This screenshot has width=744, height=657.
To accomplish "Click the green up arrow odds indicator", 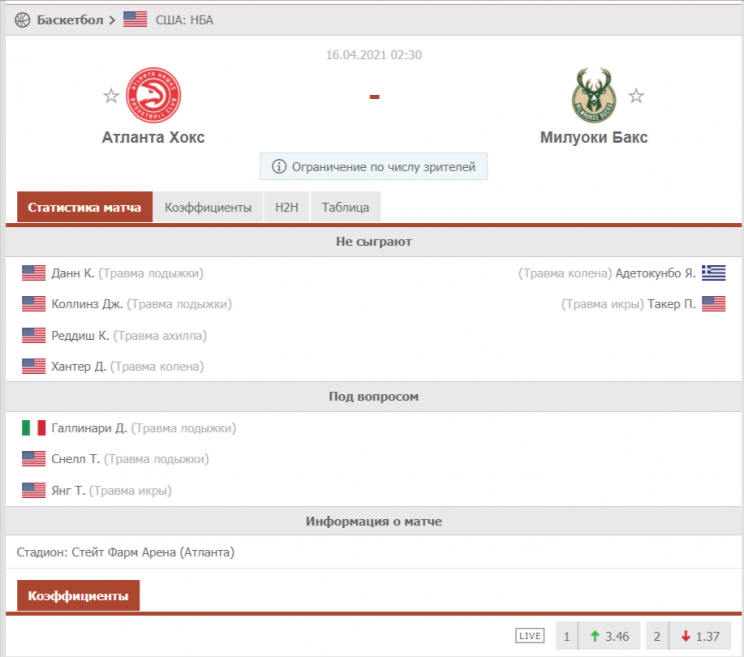I will (595, 636).
